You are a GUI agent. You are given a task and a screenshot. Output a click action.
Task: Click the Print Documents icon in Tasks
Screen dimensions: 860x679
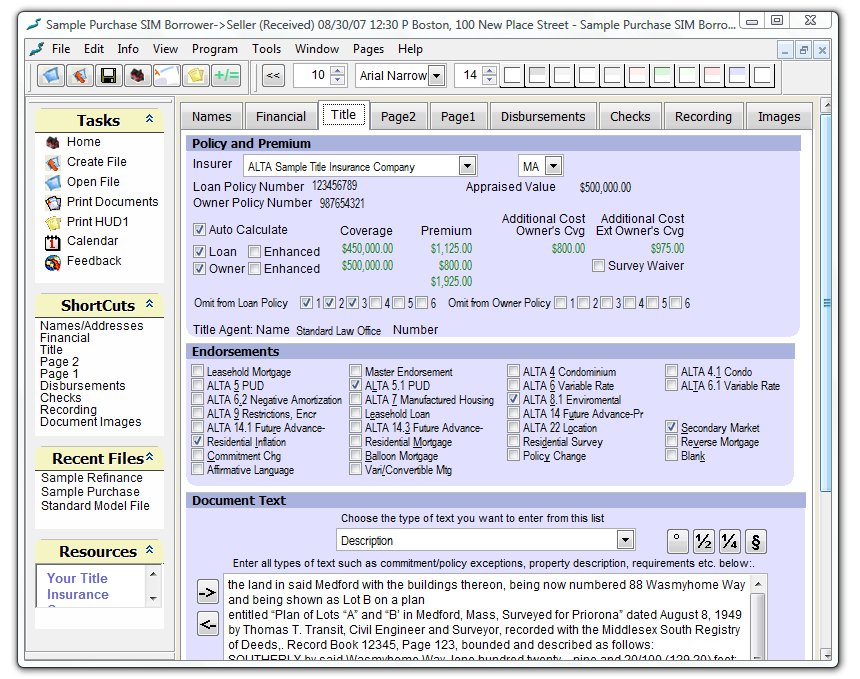point(53,202)
